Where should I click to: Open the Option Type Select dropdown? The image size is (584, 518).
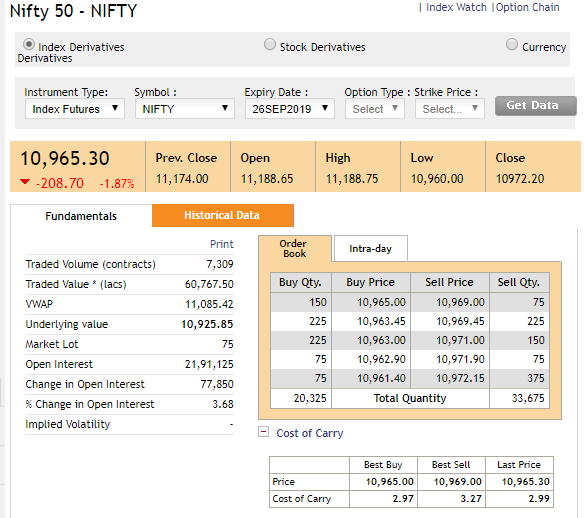coord(375,109)
